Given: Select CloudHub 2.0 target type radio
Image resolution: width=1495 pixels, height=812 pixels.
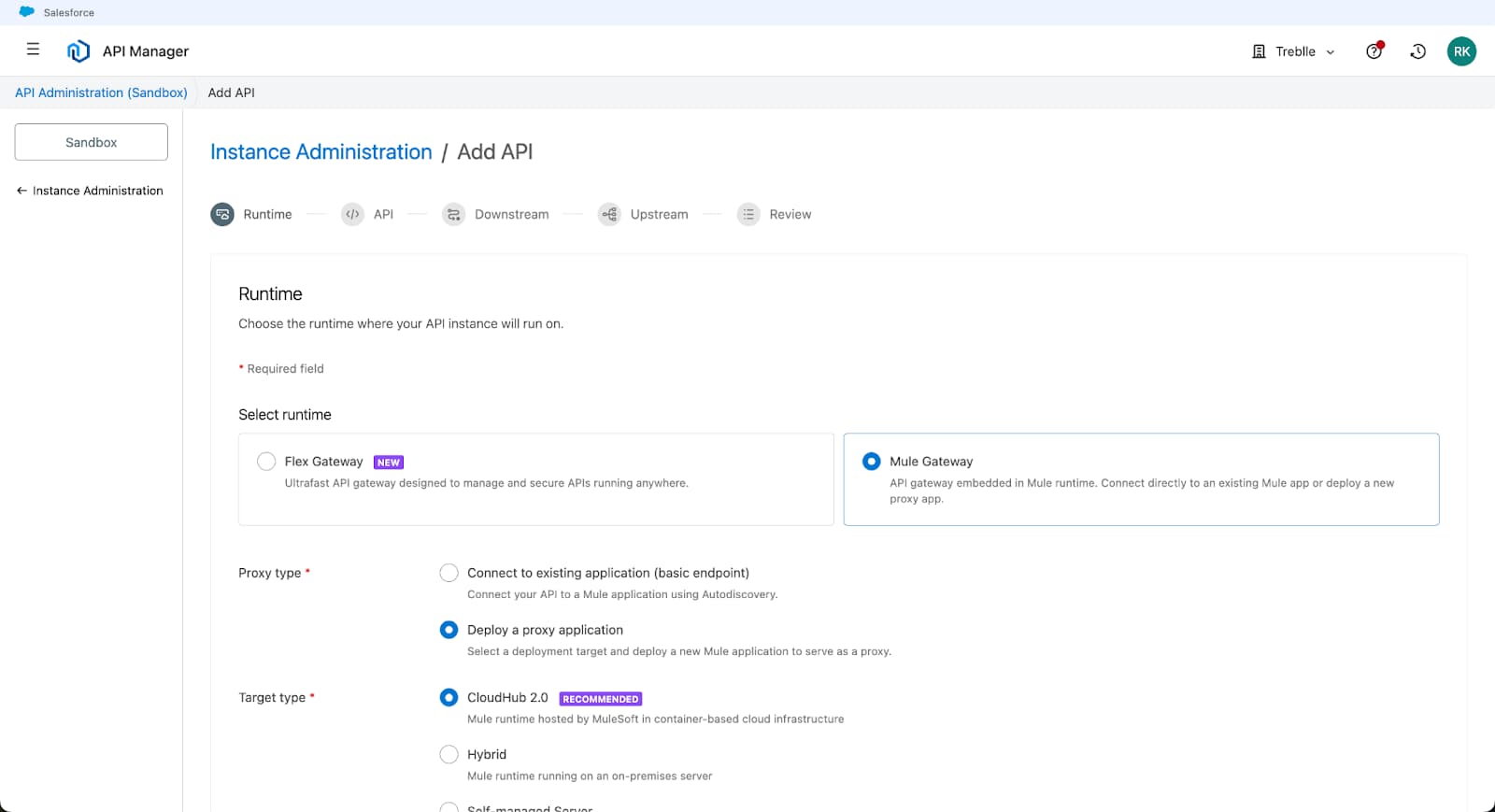Looking at the screenshot, I should point(448,697).
